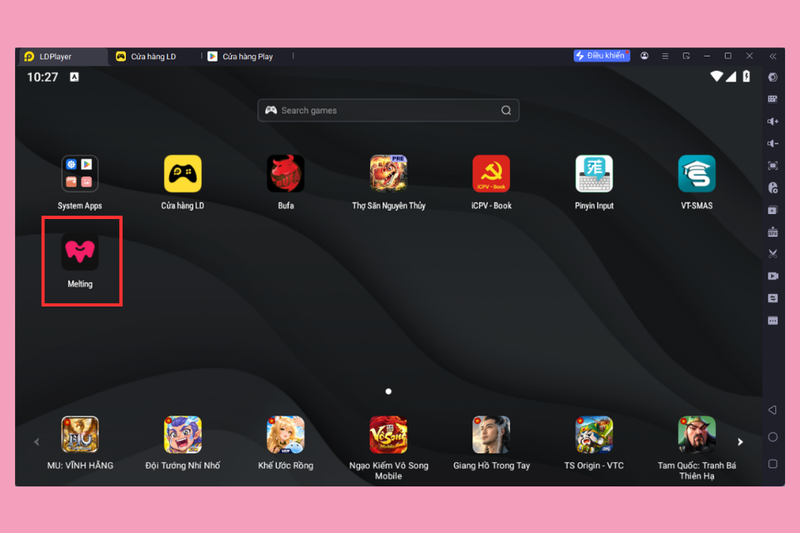This screenshot has width=800, height=533.
Task: Open the System Apps folder
Action: (80, 174)
